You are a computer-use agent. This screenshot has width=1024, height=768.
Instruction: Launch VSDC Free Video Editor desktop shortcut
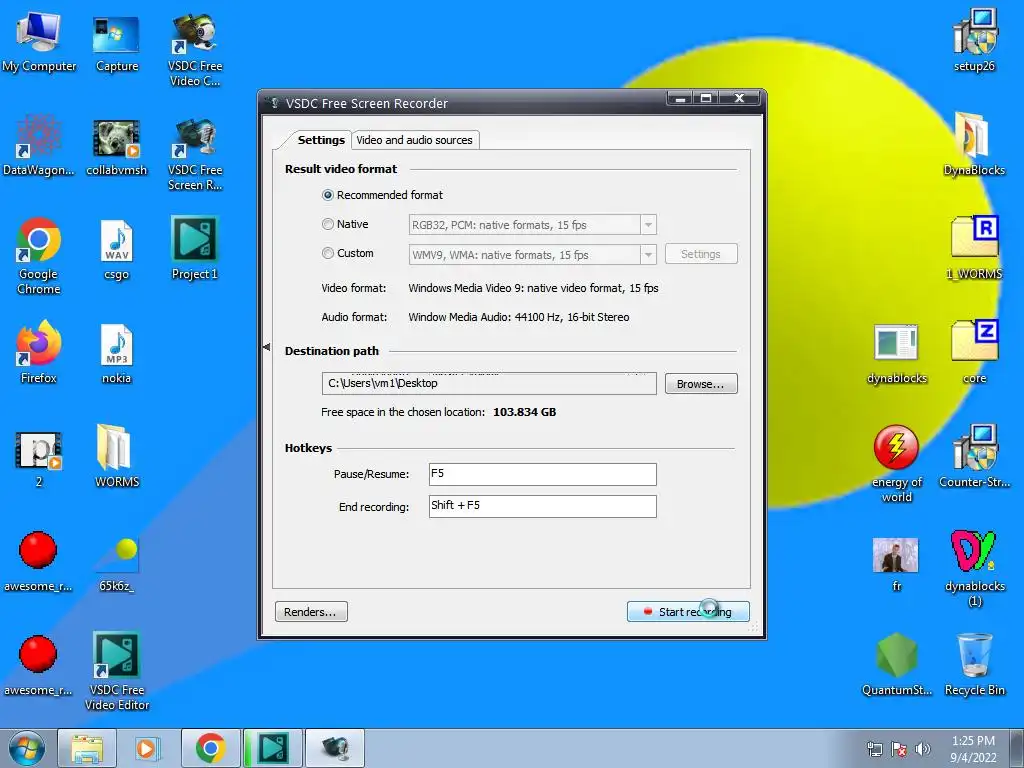[116, 671]
